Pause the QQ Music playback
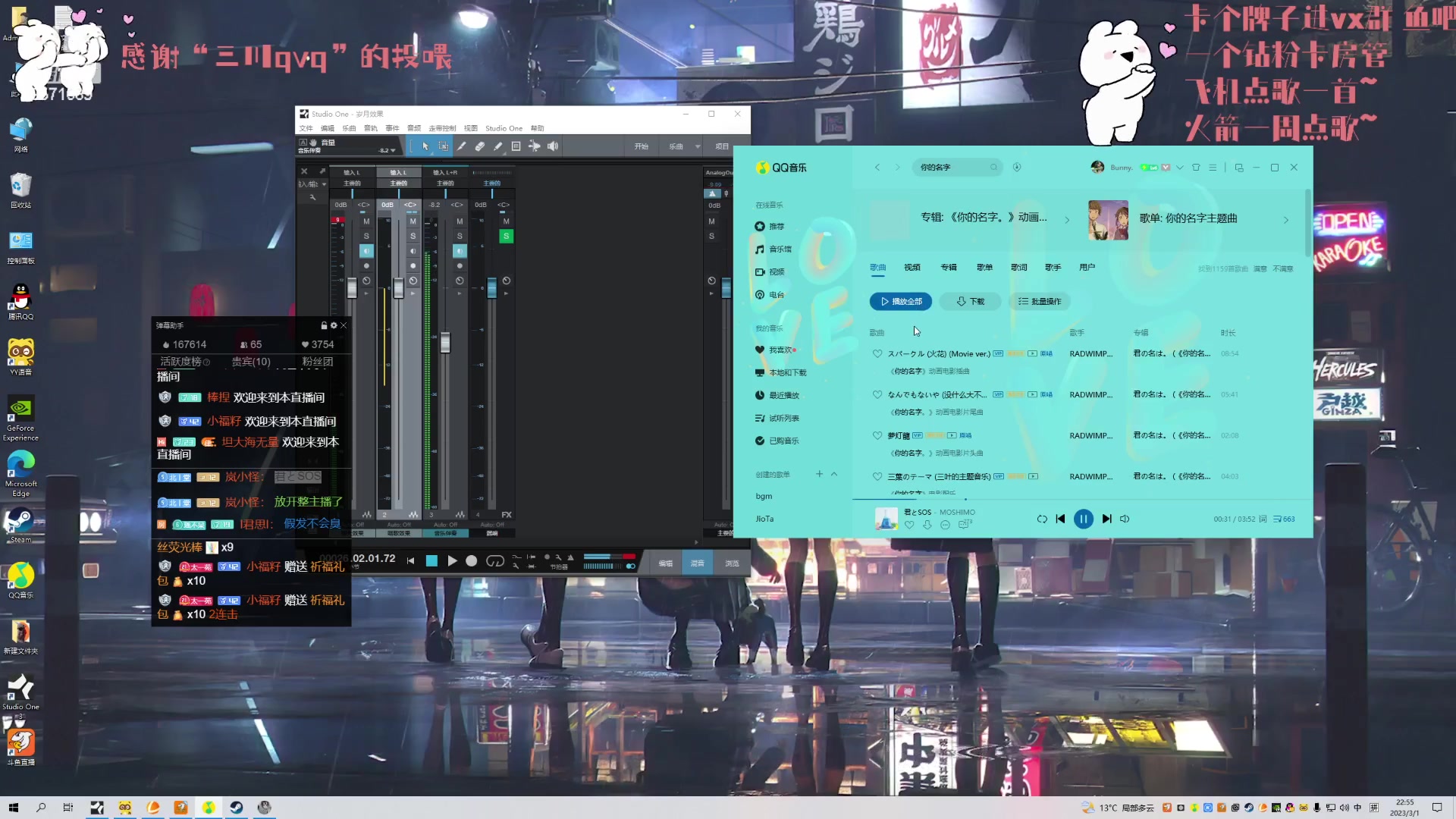The width and height of the screenshot is (1456, 819). point(1083,519)
